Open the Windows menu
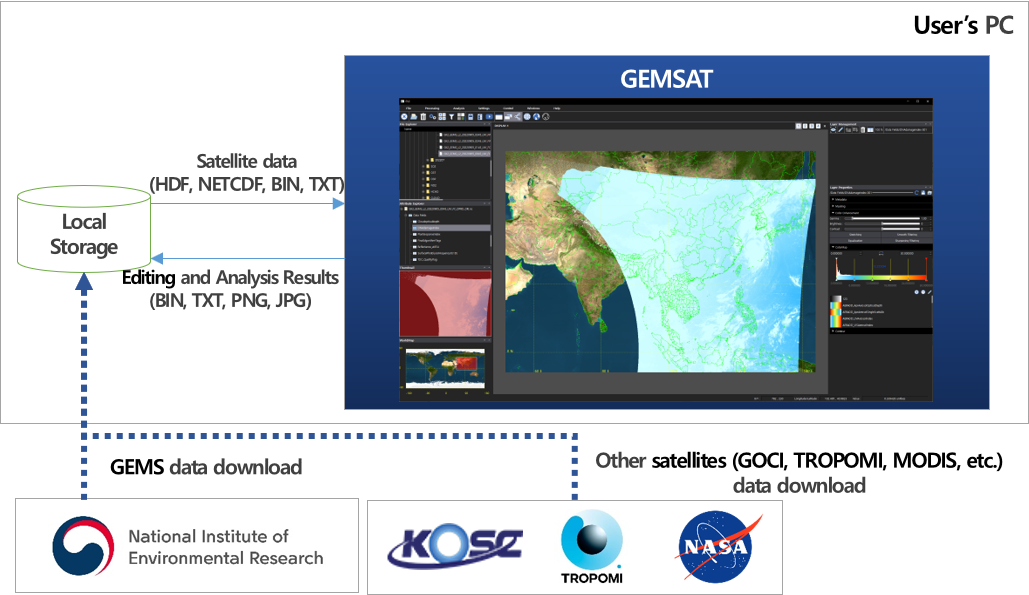Viewport: 1029px width, 595px height. (534, 108)
